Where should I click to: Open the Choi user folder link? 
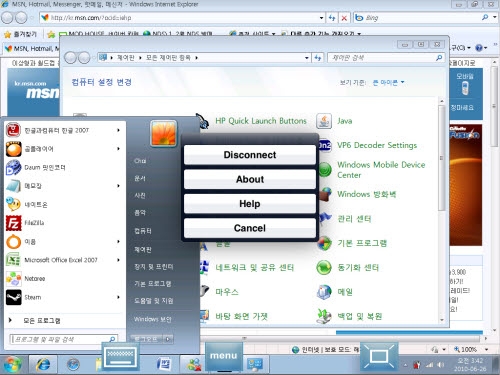click(140, 161)
